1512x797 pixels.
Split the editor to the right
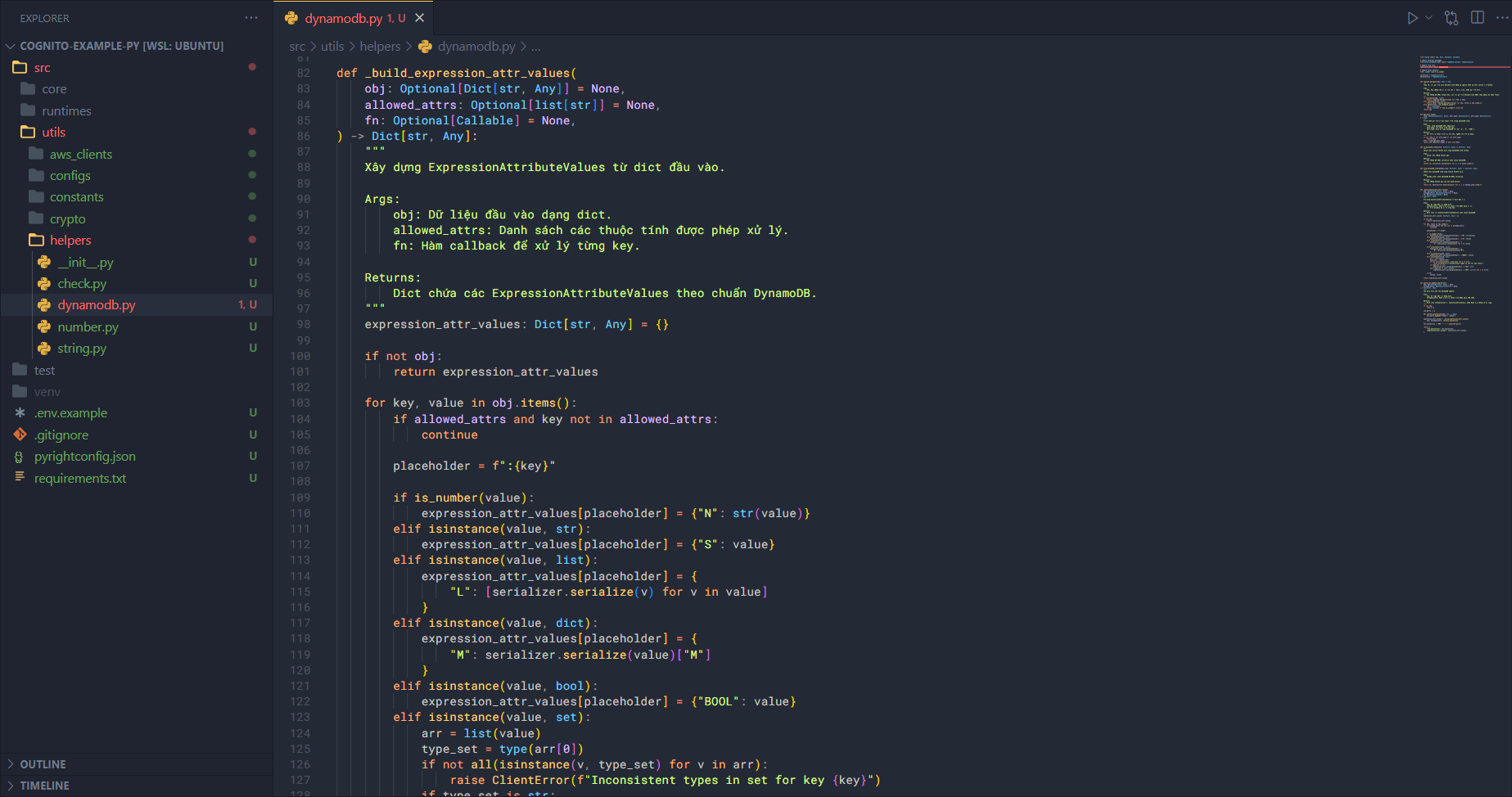pyautogui.click(x=1478, y=18)
